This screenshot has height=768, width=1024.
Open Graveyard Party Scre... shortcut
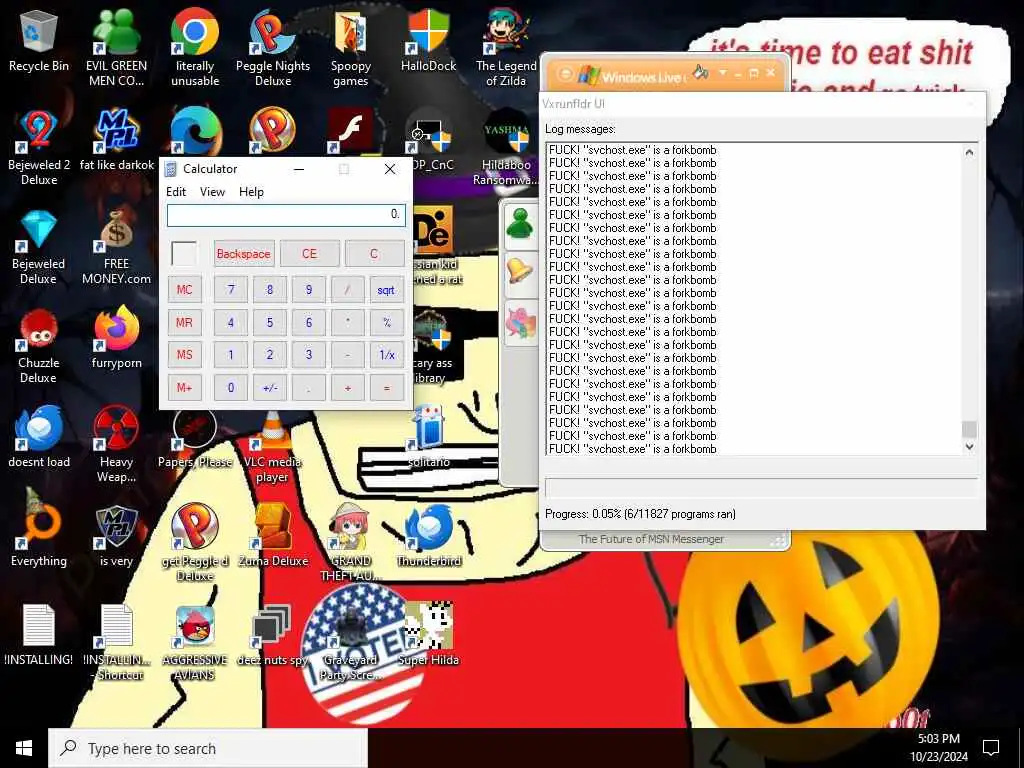click(351, 643)
